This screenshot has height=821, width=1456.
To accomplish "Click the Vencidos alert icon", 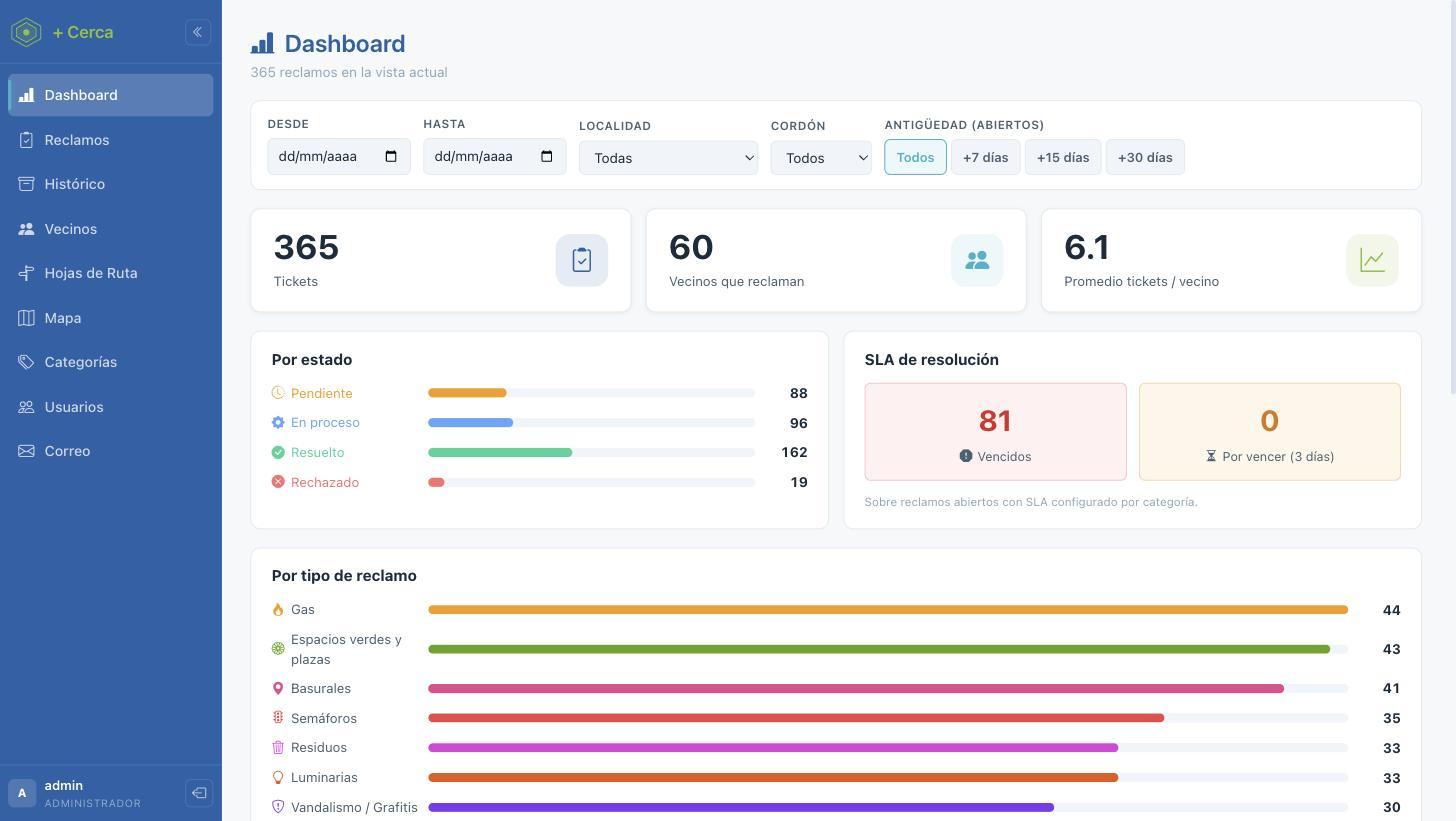I will pyautogui.click(x=966, y=456).
